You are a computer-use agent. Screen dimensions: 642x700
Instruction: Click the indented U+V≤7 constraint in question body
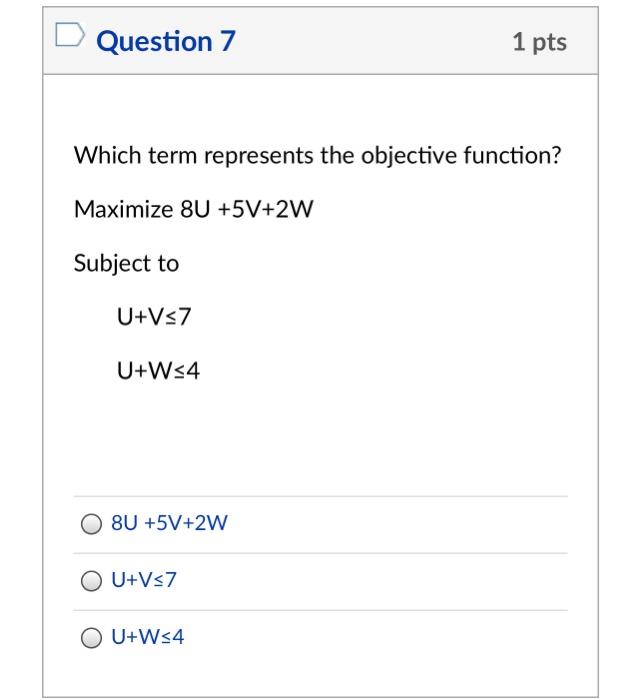pyautogui.click(x=154, y=318)
